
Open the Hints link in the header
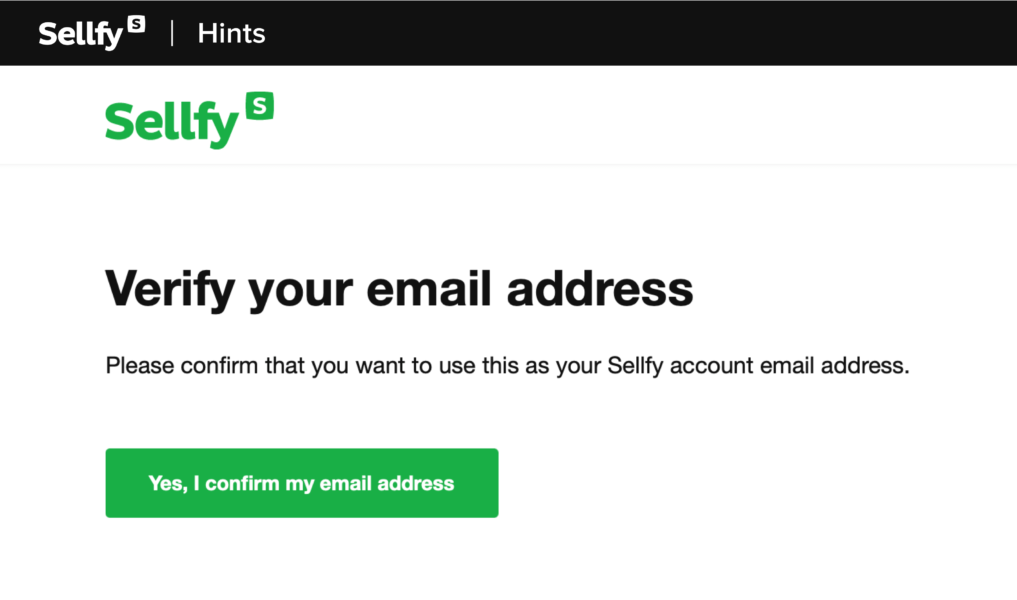[231, 34]
